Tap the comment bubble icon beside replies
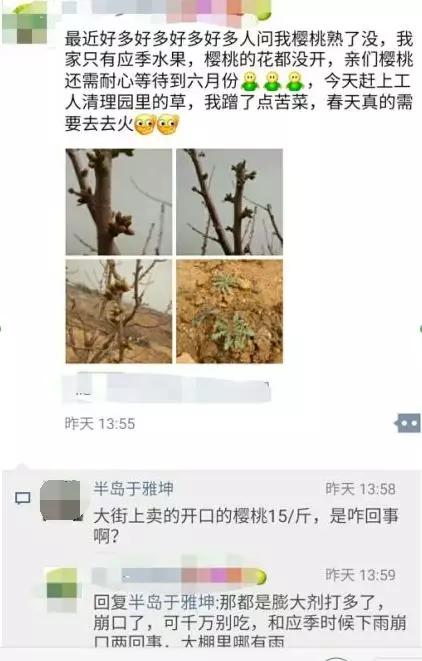 23,498
